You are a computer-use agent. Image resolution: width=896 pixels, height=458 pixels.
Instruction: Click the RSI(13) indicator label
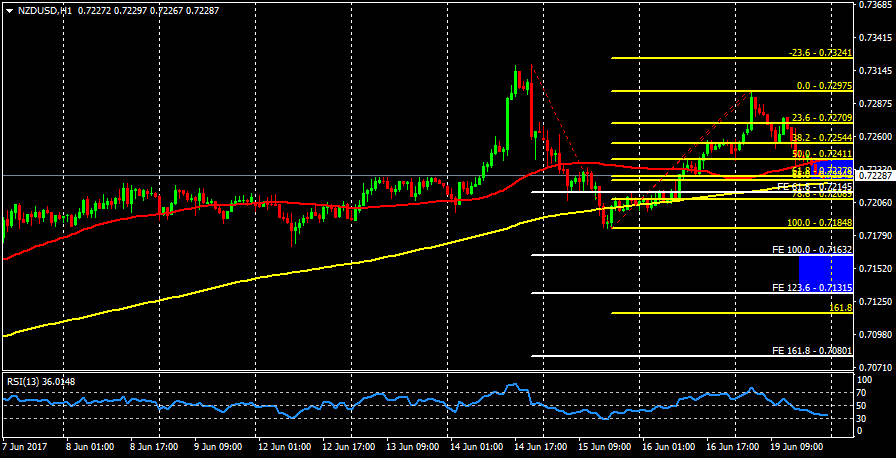coord(26,380)
